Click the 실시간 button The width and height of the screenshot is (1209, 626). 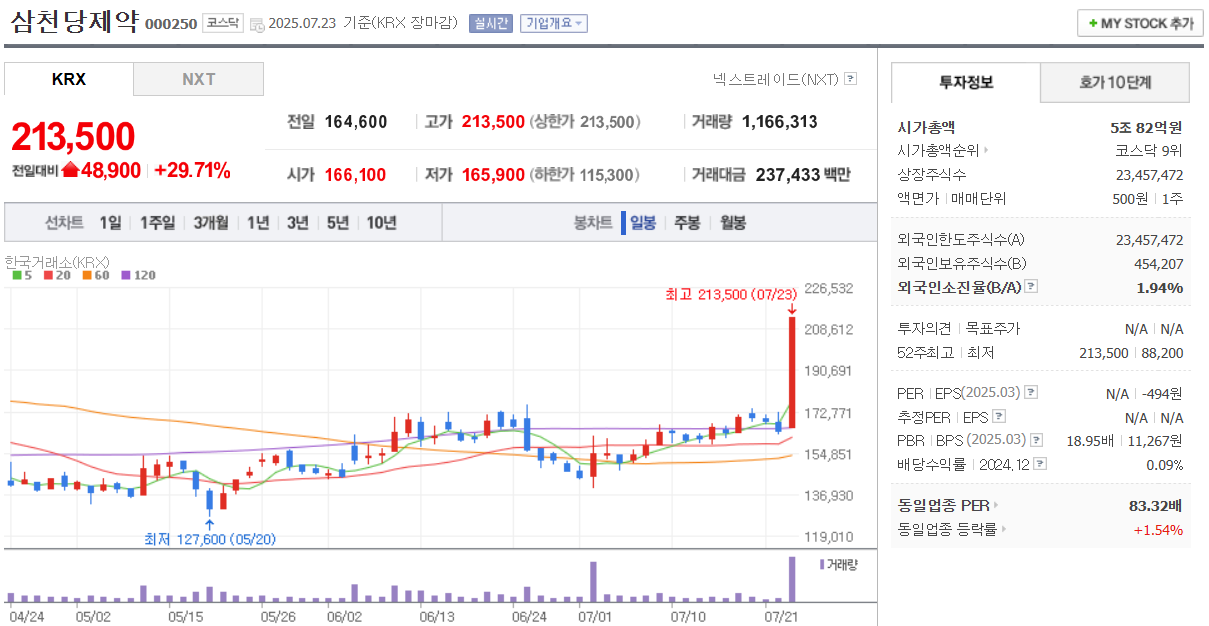coord(490,23)
